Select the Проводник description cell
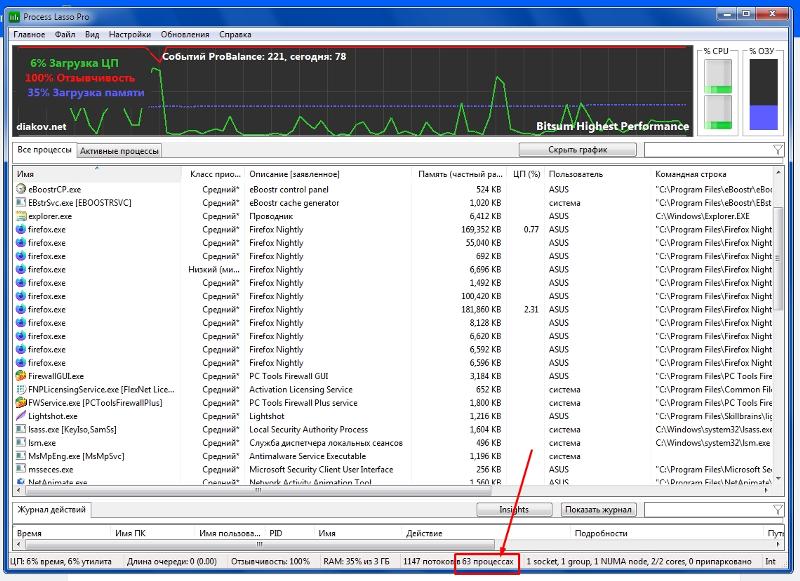800x581 pixels. 271,216
